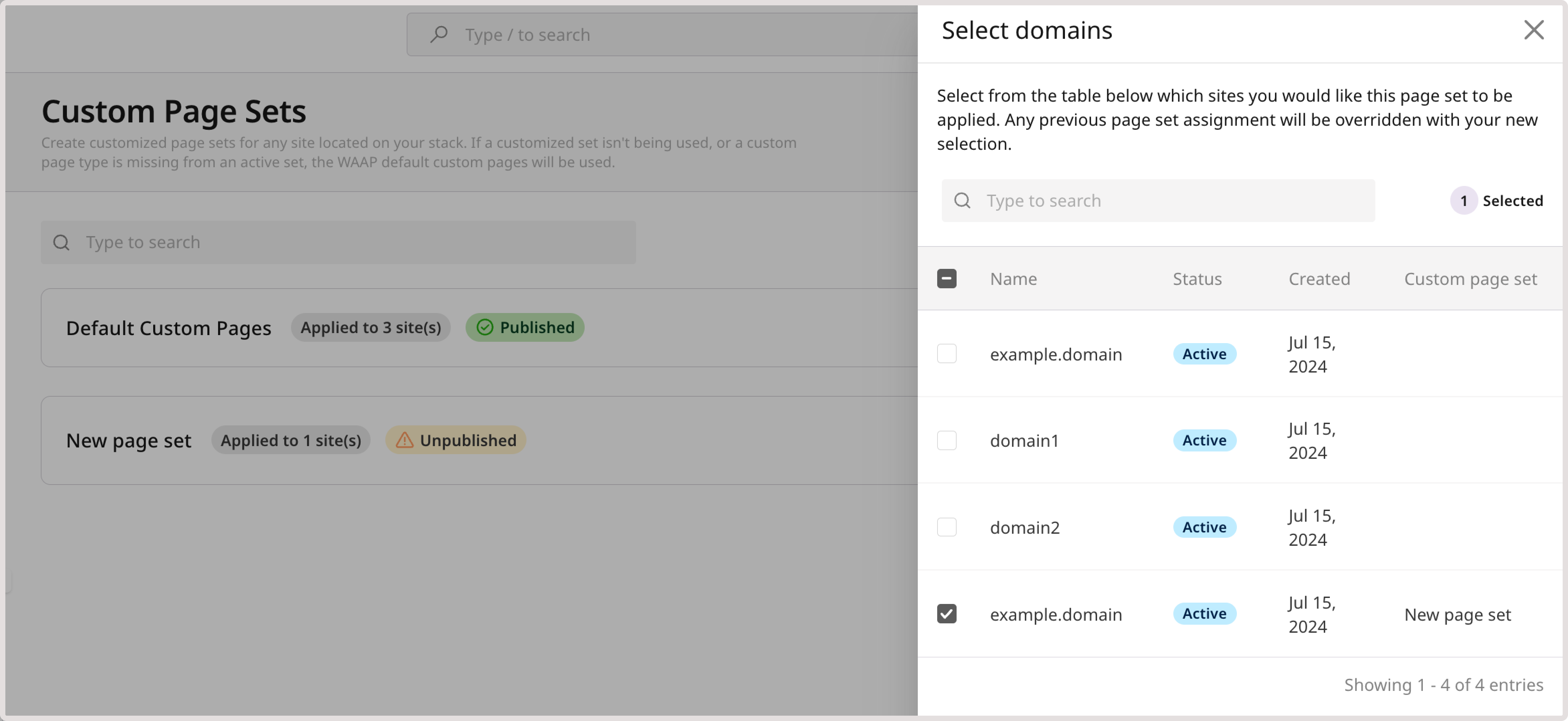Click the search icon in the Custom Page Sets list
This screenshot has width=1568, height=721.
coord(62,242)
